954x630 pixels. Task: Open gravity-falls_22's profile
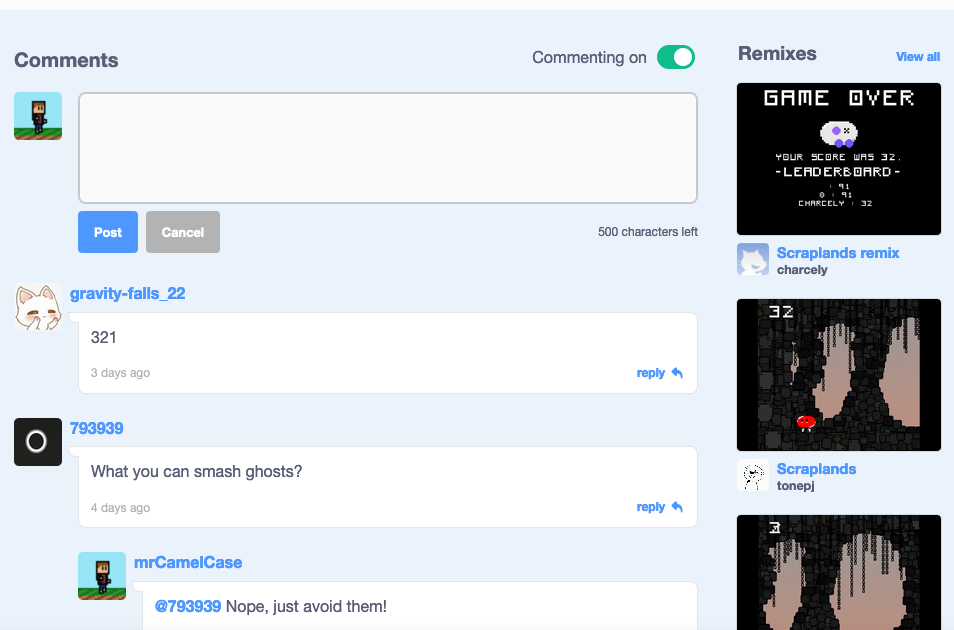coord(128,293)
